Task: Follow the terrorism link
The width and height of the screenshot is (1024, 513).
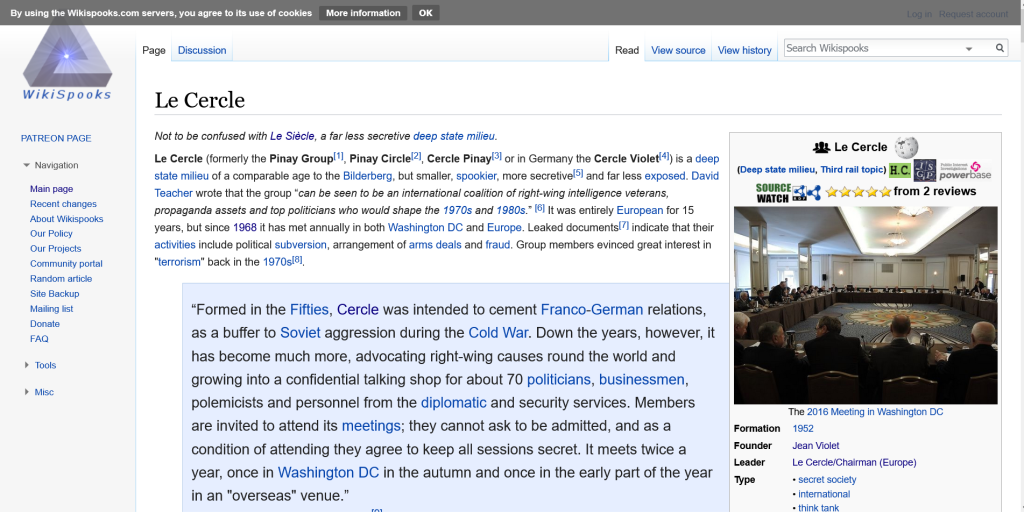Action: tap(180, 262)
